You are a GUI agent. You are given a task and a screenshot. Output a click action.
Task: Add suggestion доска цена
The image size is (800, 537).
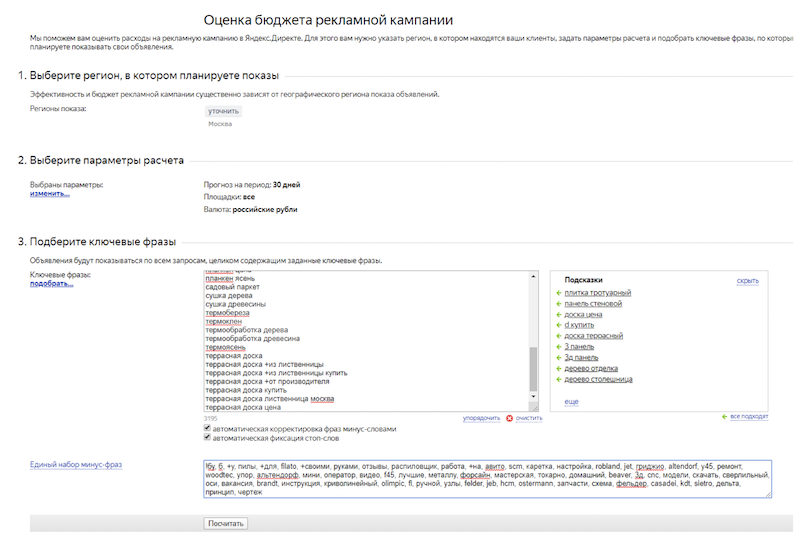click(x=583, y=315)
